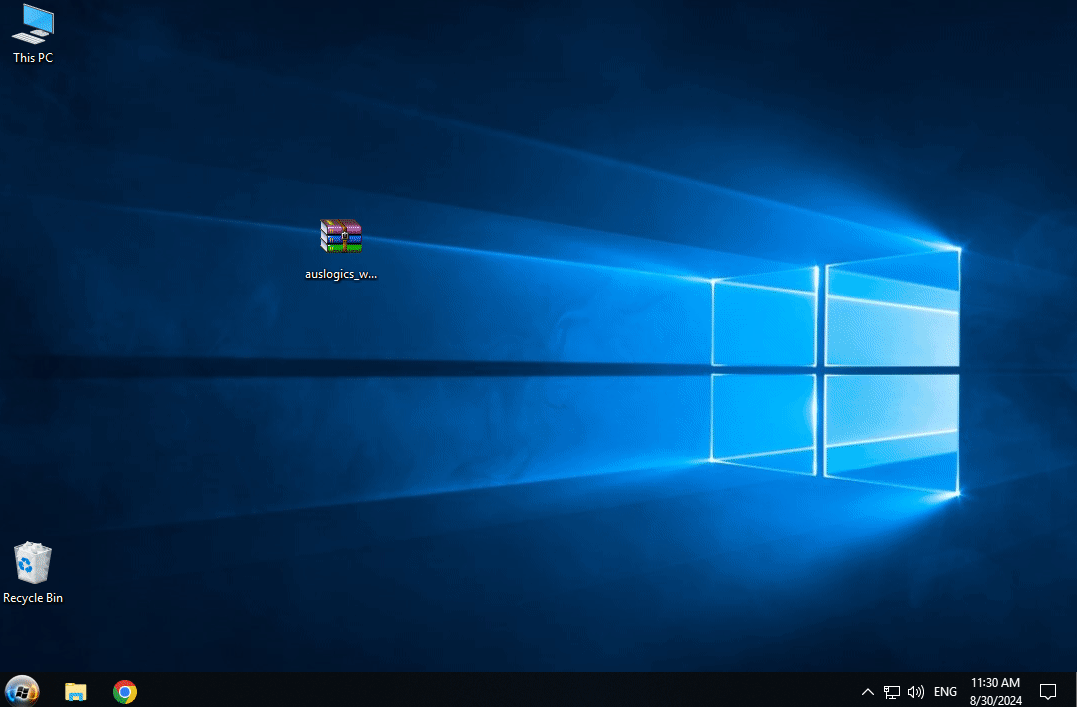Select the auslogics_w... WinRAR archive icon
The width and height of the screenshot is (1077, 707).
(341, 236)
